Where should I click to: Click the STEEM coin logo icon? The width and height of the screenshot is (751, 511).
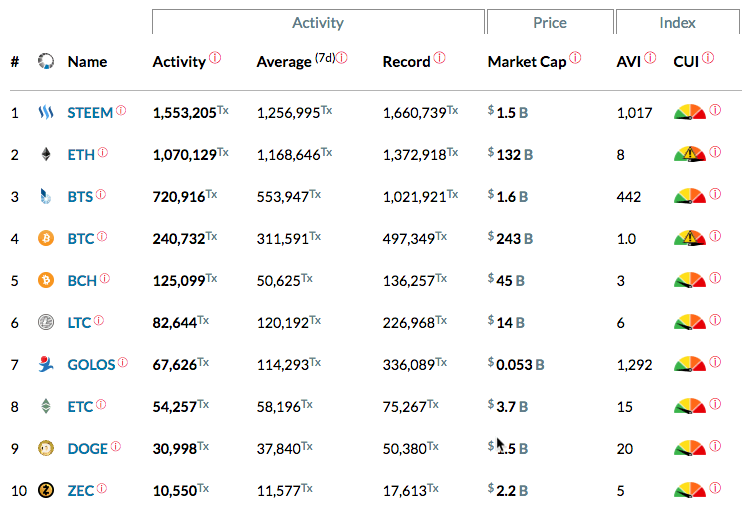pos(46,113)
